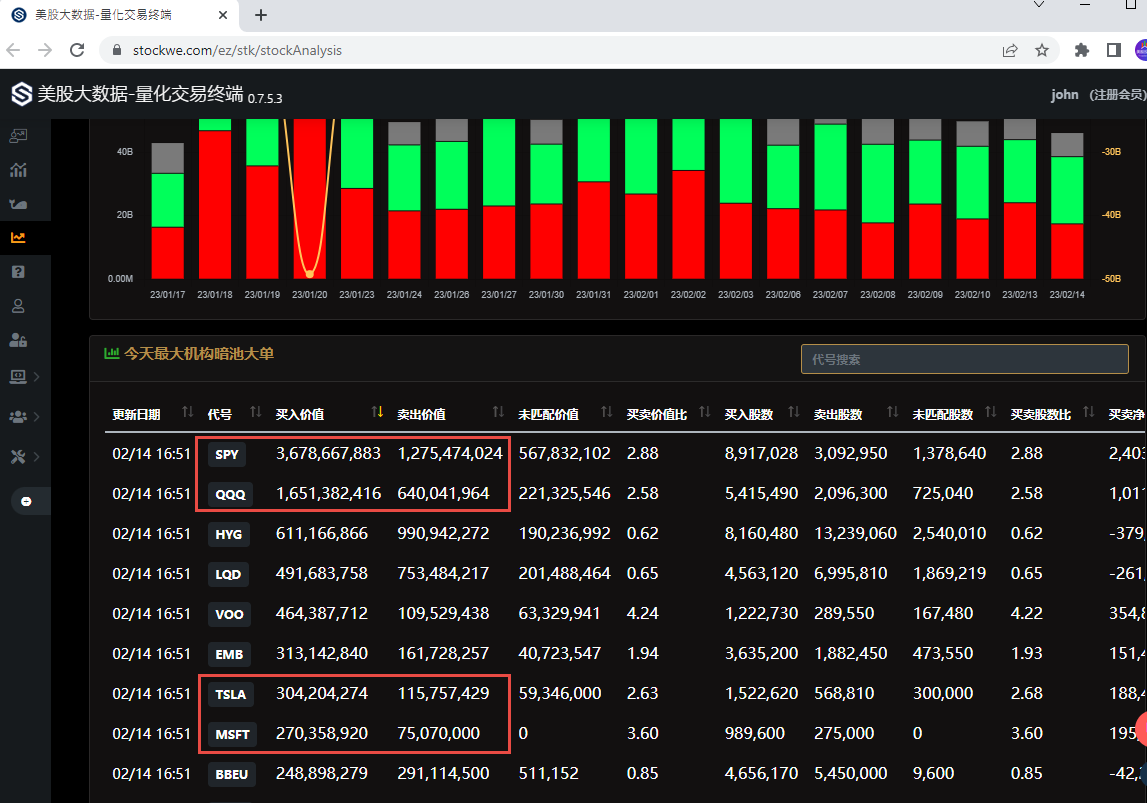Sort by 未匹配股数 column arrows
The width and height of the screenshot is (1147, 803).
point(990,412)
